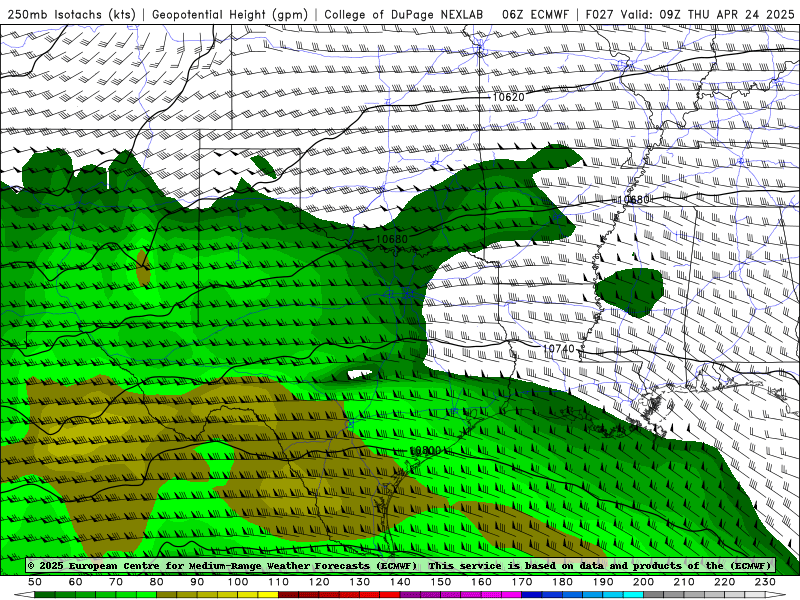Click legend value 170

[522, 582]
